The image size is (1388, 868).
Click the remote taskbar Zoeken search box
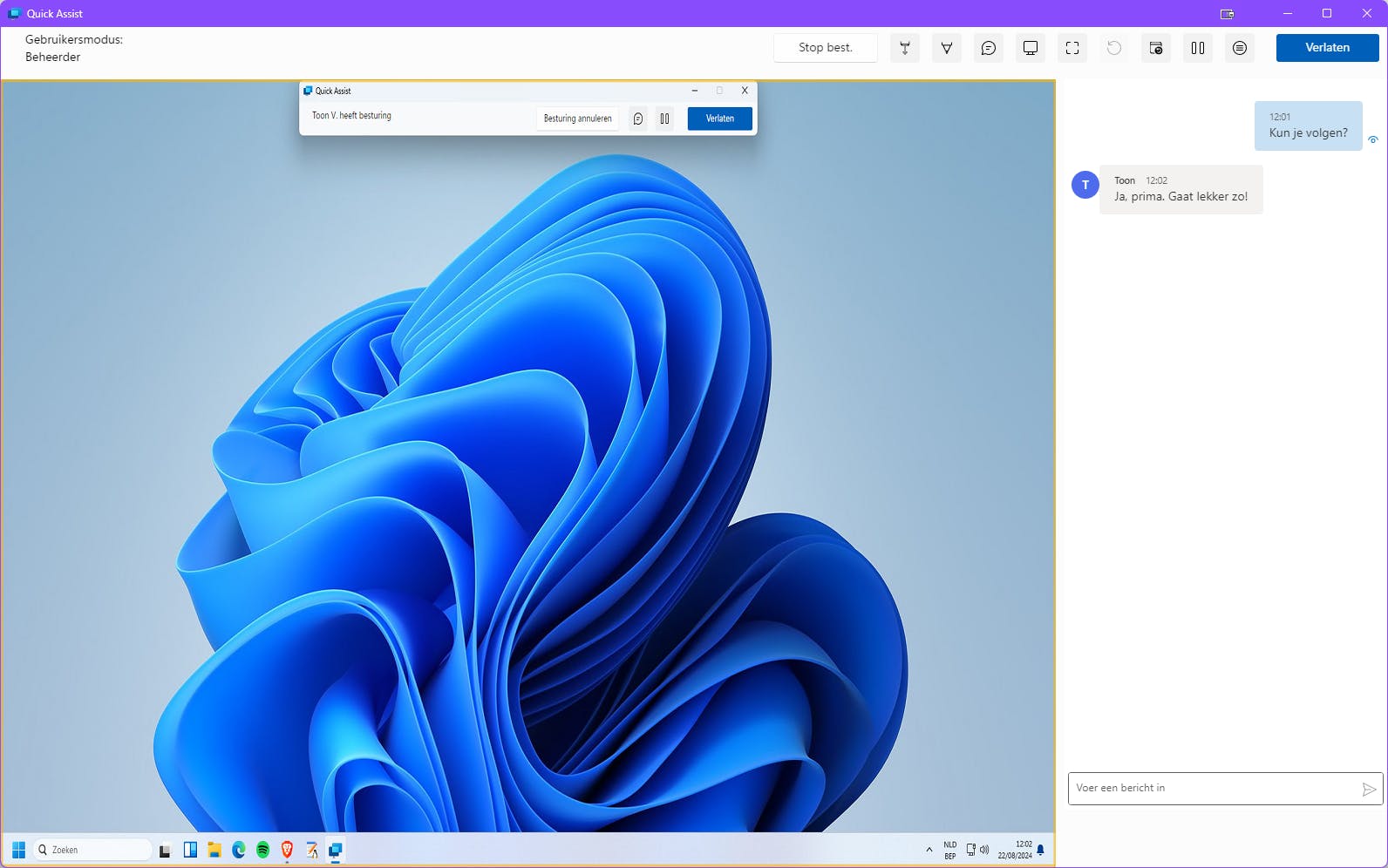tap(92, 850)
